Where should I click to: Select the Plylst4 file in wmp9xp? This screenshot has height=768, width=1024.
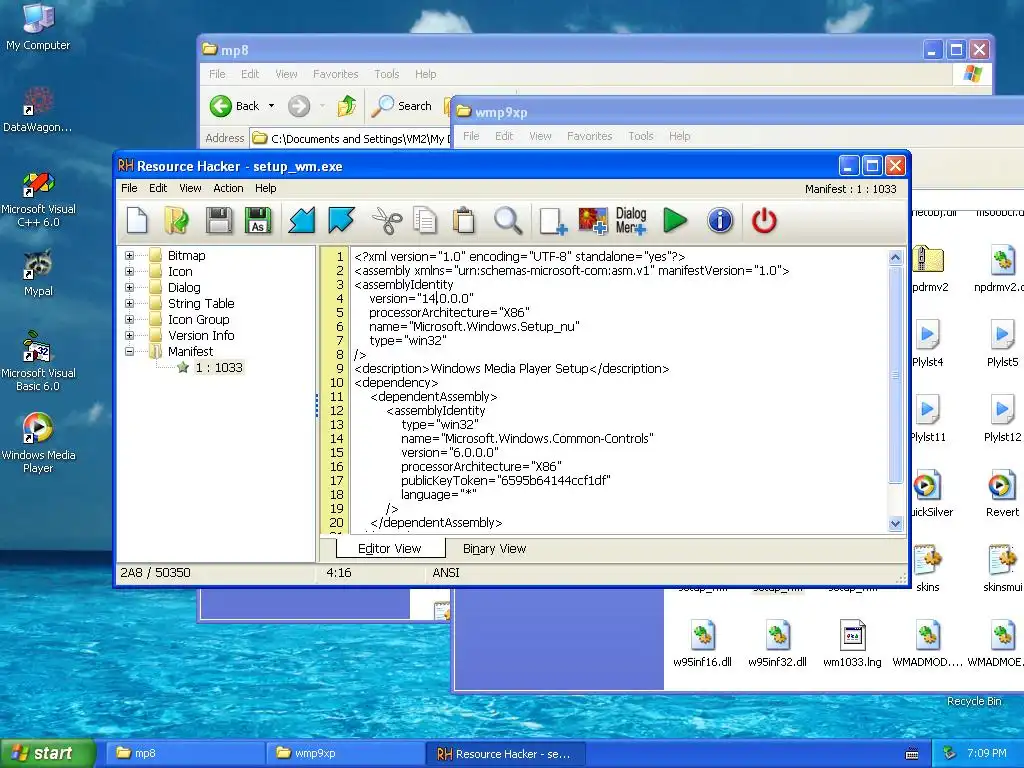(x=927, y=344)
